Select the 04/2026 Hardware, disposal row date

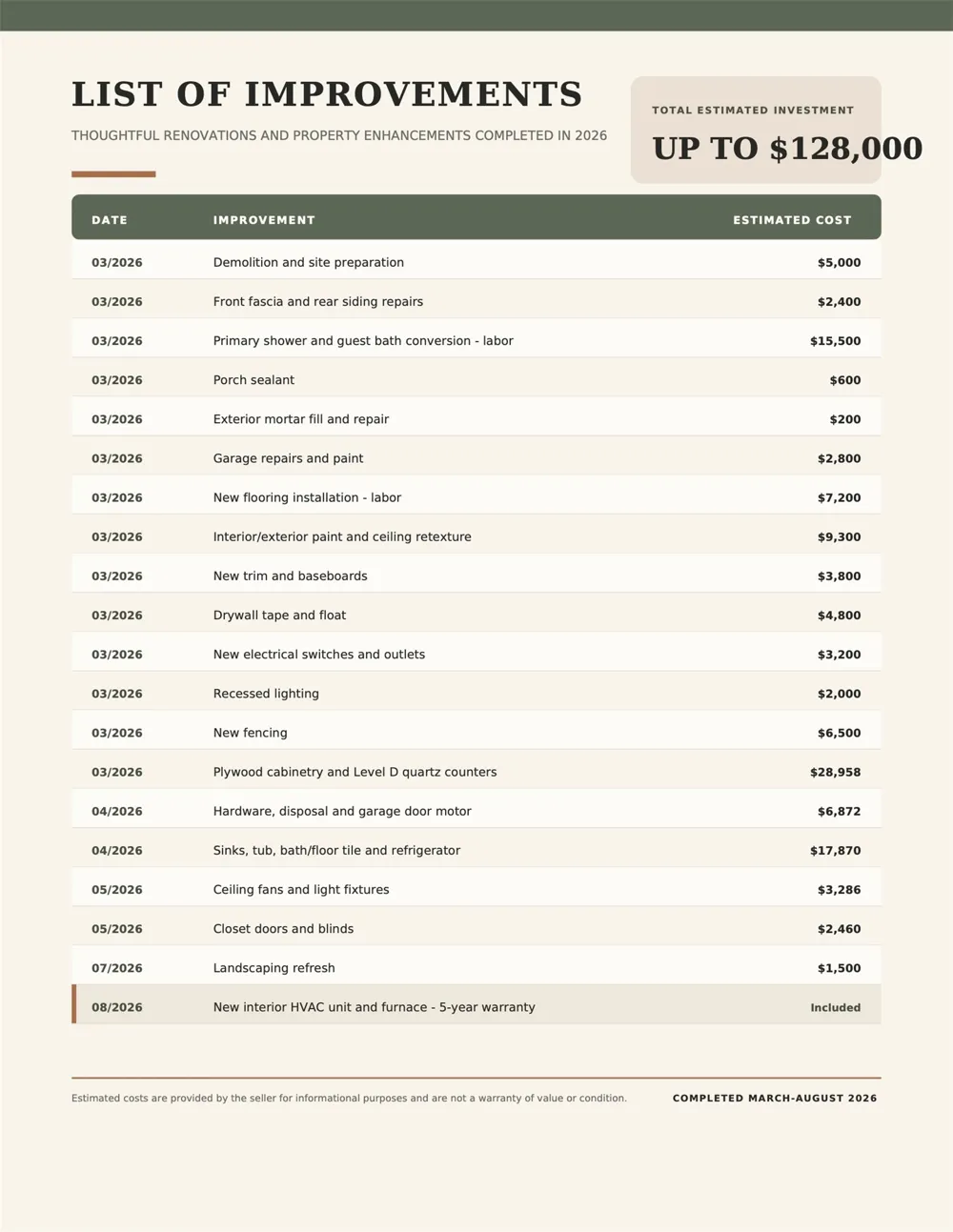117,812
